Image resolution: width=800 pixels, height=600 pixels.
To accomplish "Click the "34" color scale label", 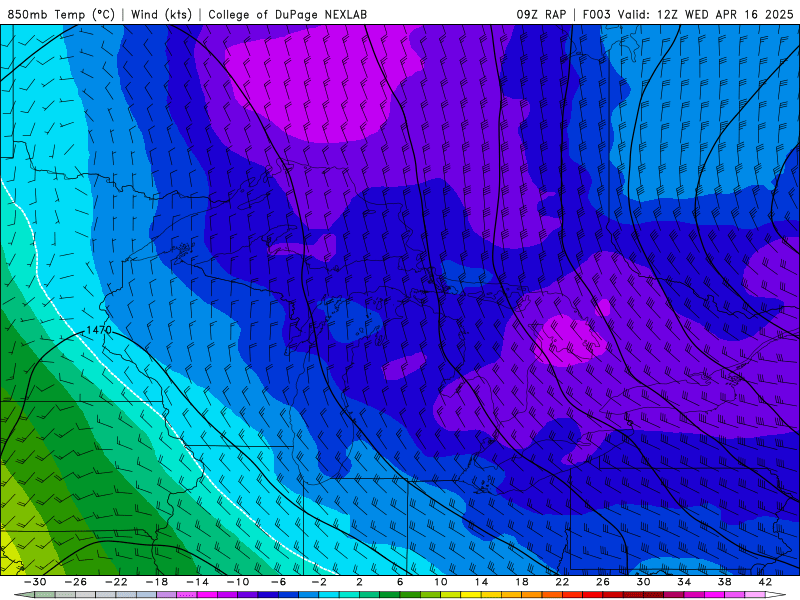I will click(684, 582).
